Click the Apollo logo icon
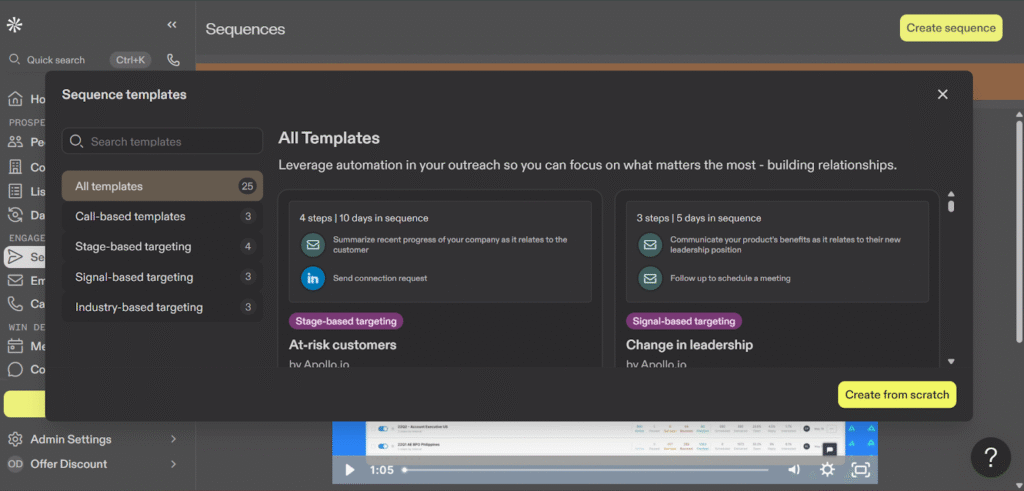 15,24
